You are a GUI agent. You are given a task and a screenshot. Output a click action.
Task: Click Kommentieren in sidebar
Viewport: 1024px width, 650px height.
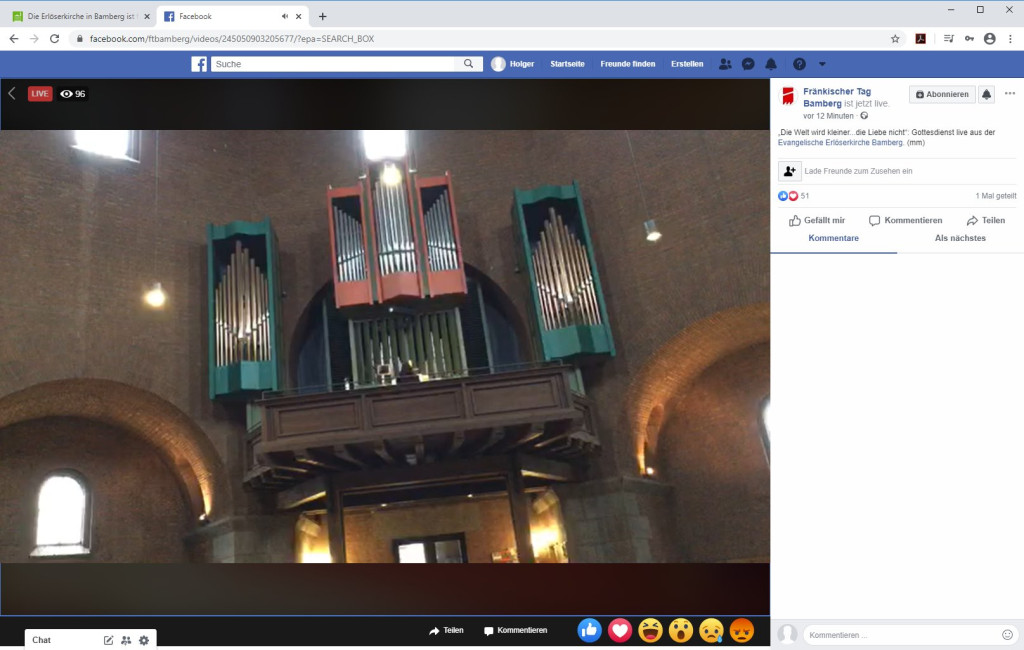[906, 220]
